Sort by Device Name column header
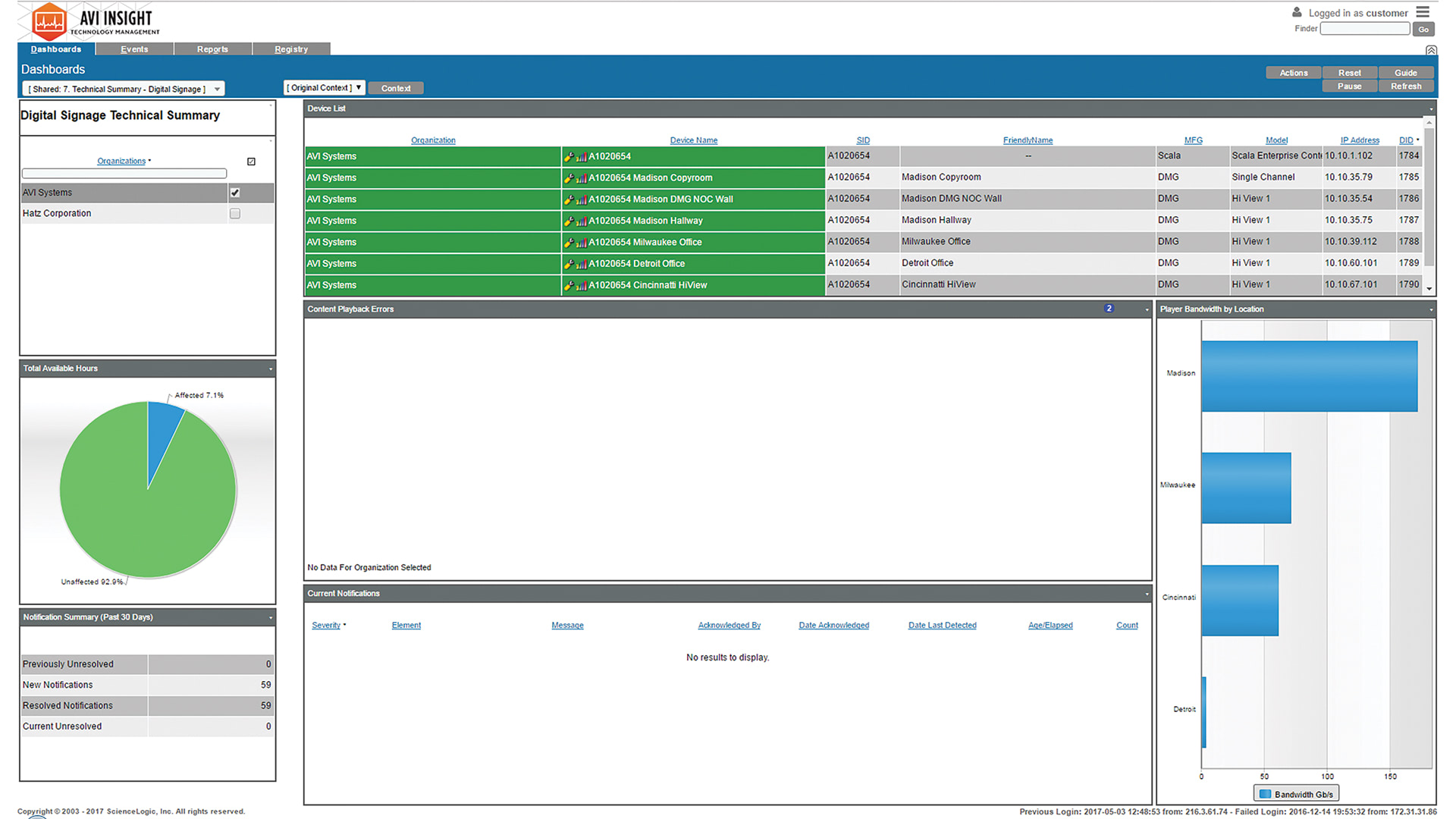1456x819 pixels. point(694,140)
